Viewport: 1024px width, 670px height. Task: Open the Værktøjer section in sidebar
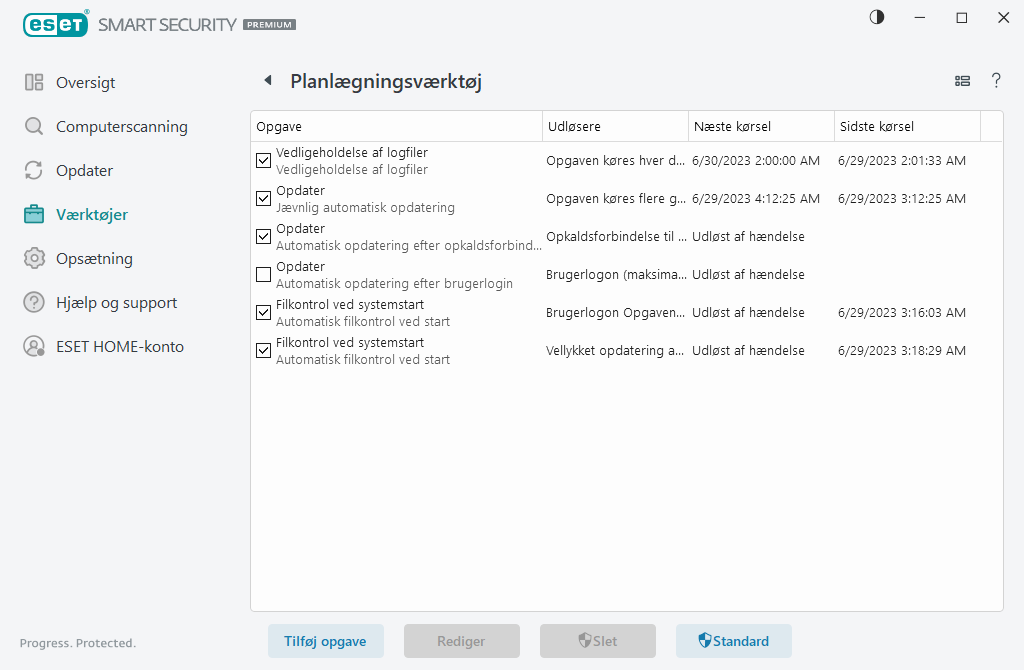point(91,215)
